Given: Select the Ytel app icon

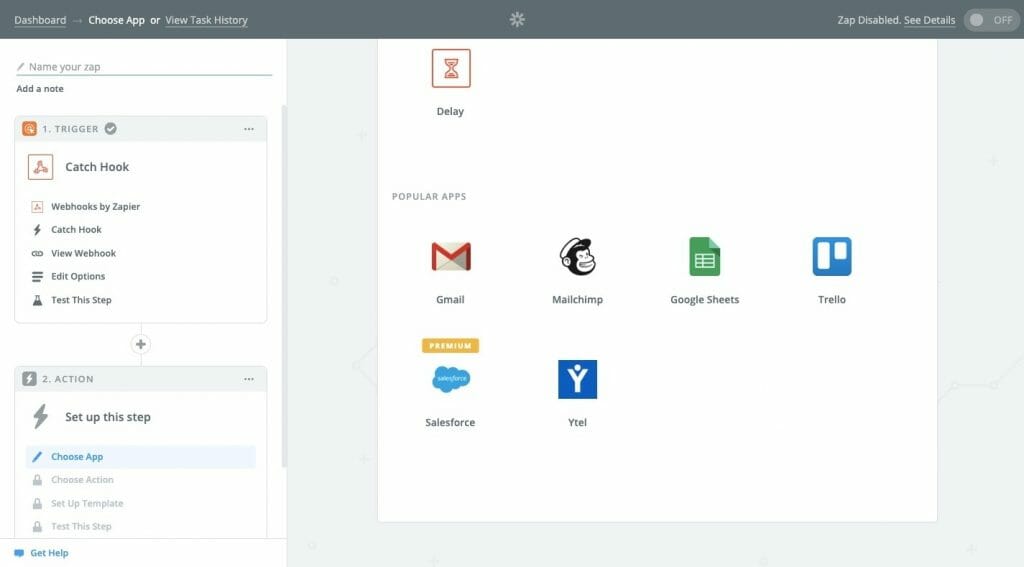Looking at the screenshot, I should [x=577, y=379].
